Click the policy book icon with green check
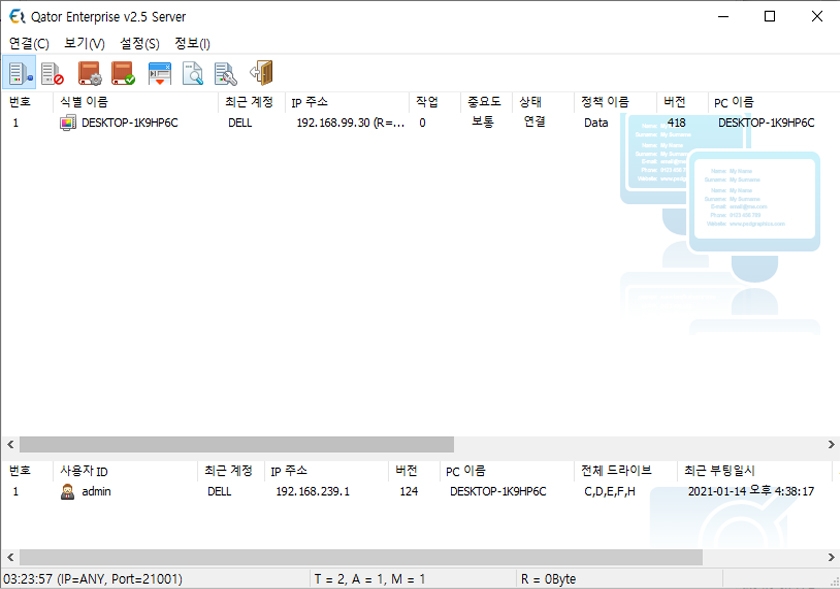 pos(123,73)
